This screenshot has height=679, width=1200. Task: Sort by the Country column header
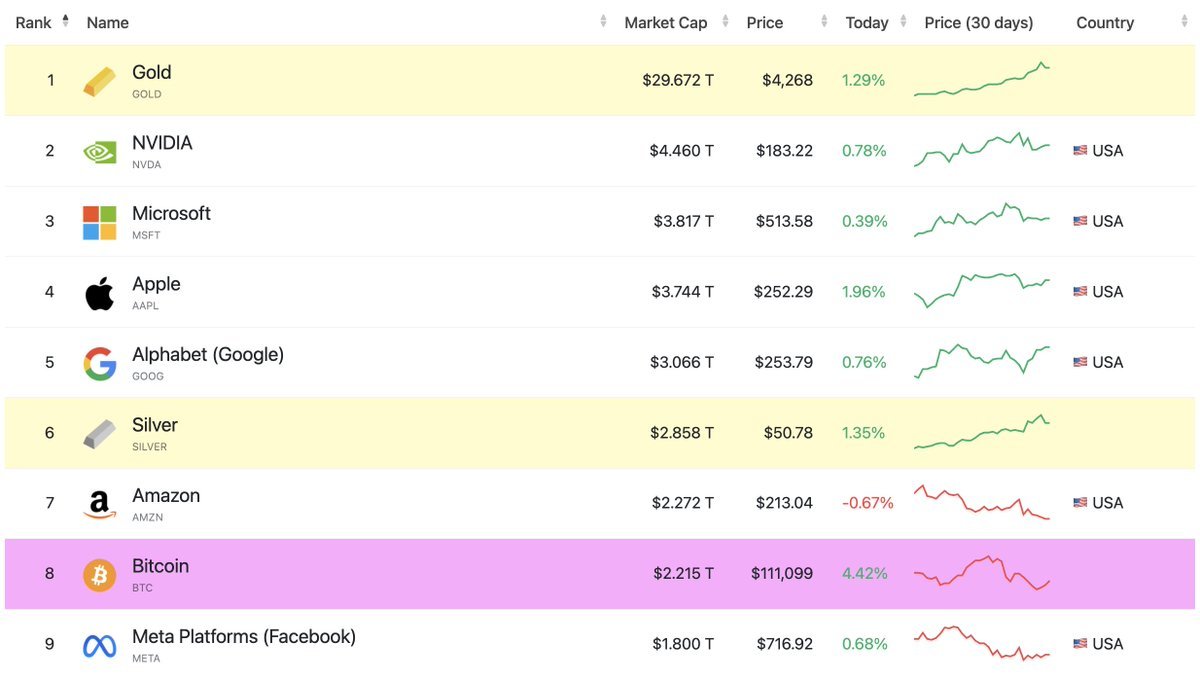pos(1104,22)
